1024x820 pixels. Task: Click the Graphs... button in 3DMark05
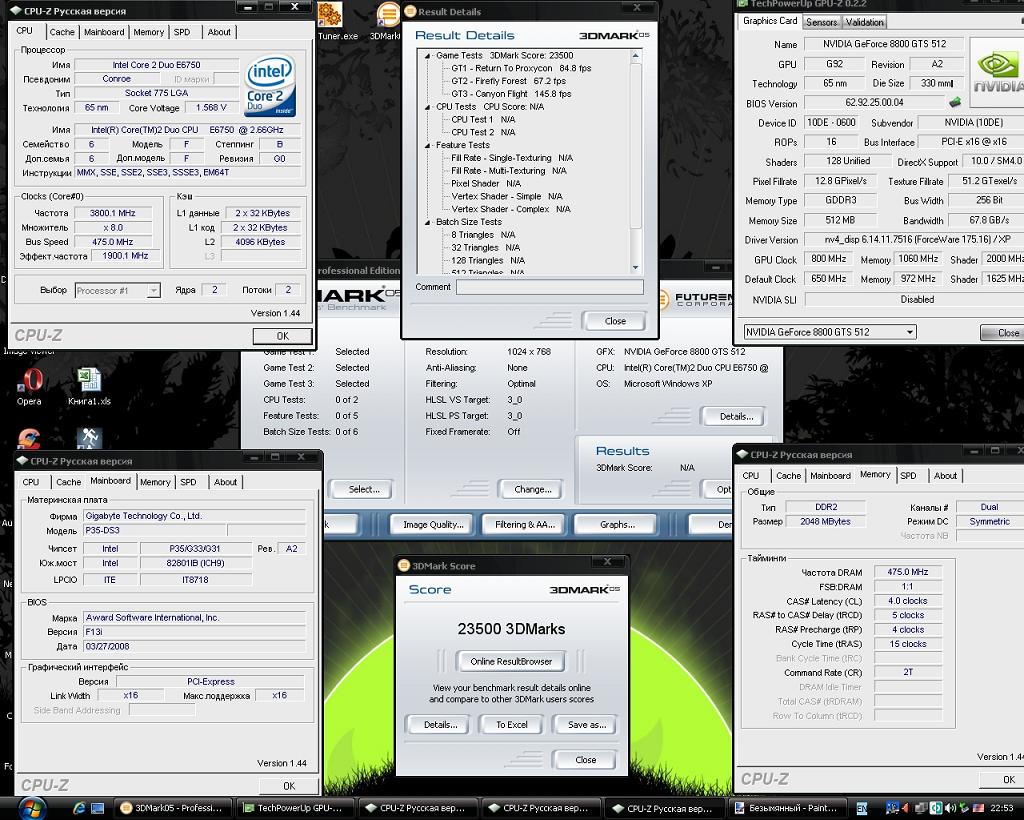click(x=616, y=525)
